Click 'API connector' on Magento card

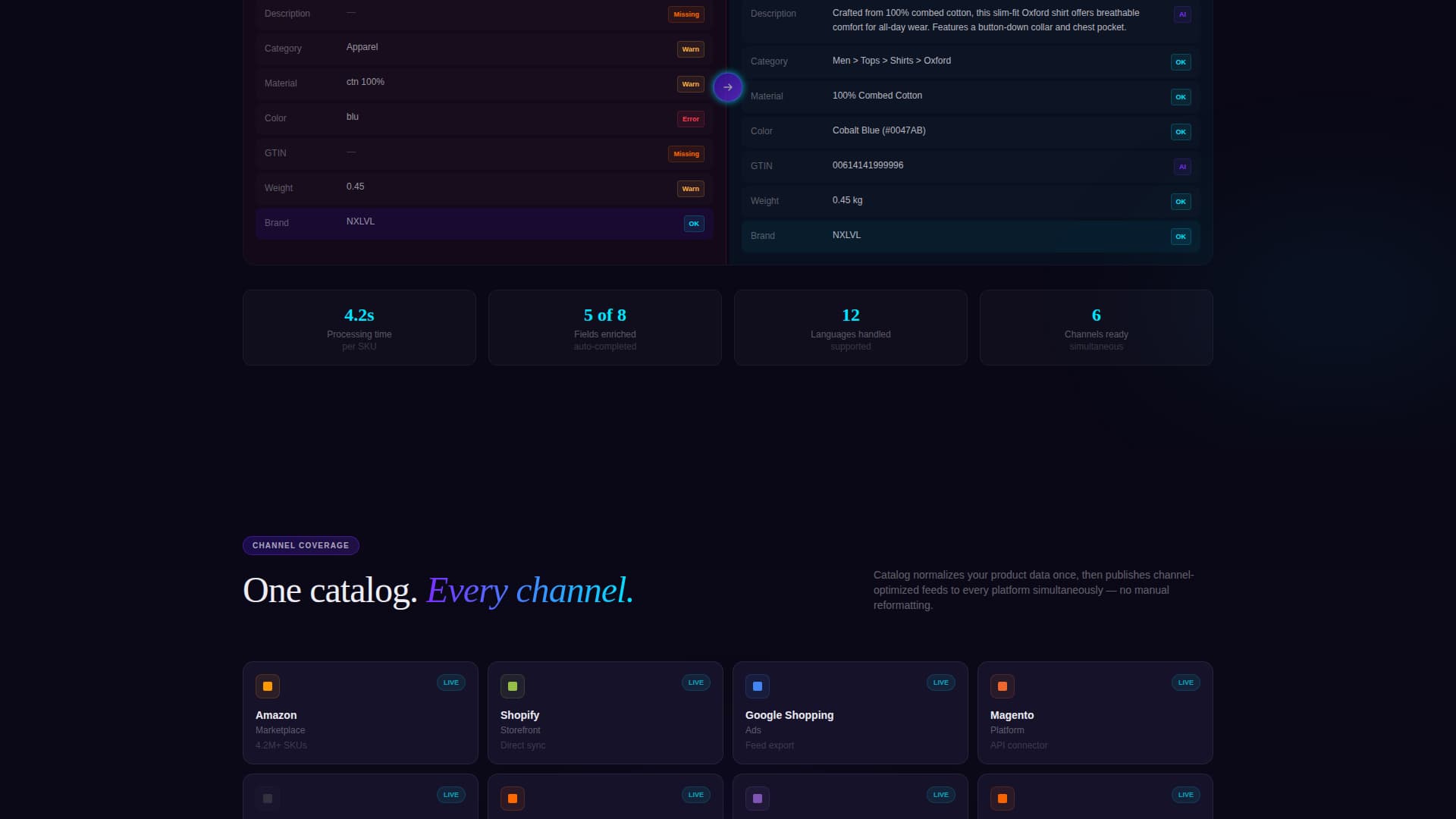point(1018,745)
